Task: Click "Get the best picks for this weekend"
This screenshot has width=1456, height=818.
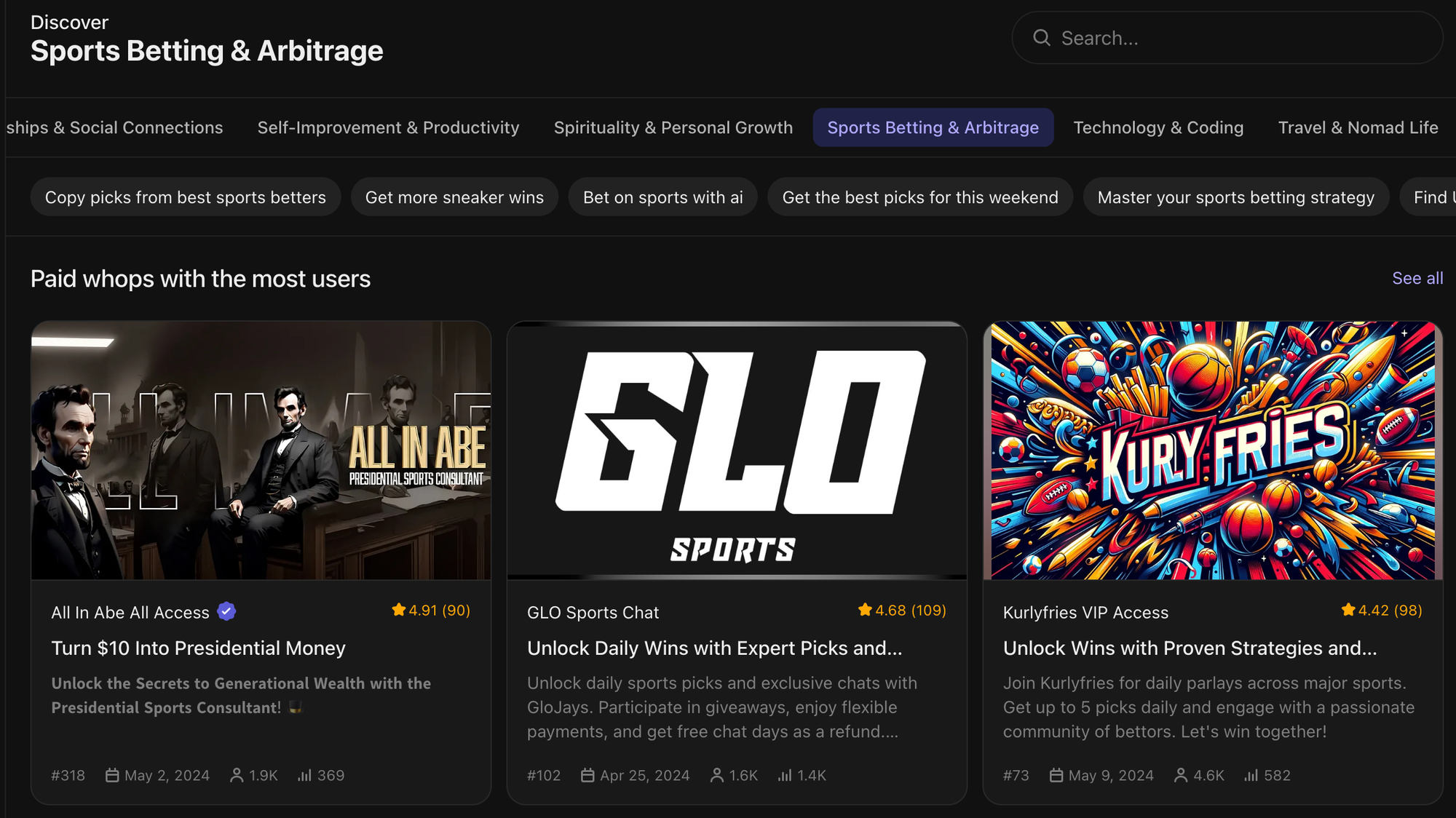Action: coord(920,196)
